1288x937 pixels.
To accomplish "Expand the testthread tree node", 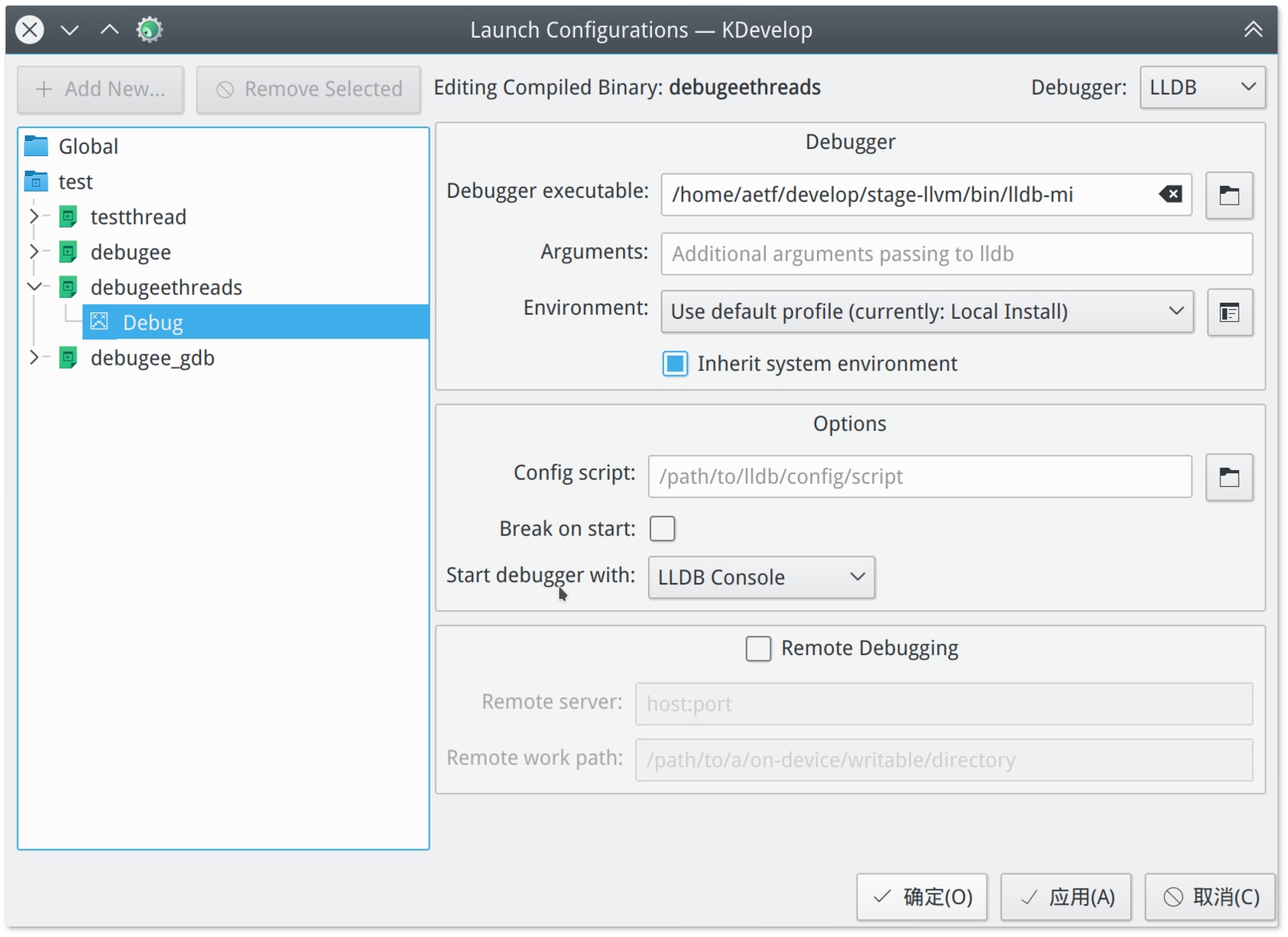I will 34,217.
